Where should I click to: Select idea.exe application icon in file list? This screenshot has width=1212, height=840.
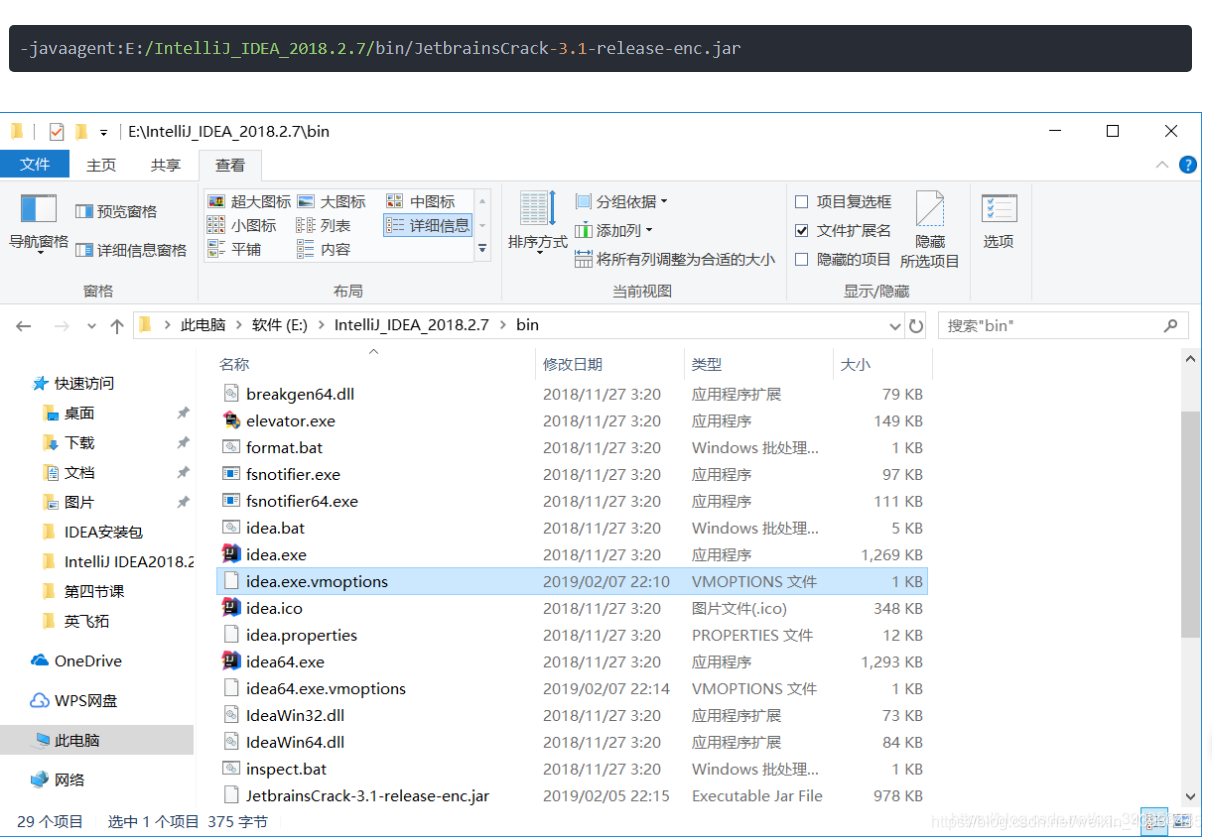tap(231, 554)
